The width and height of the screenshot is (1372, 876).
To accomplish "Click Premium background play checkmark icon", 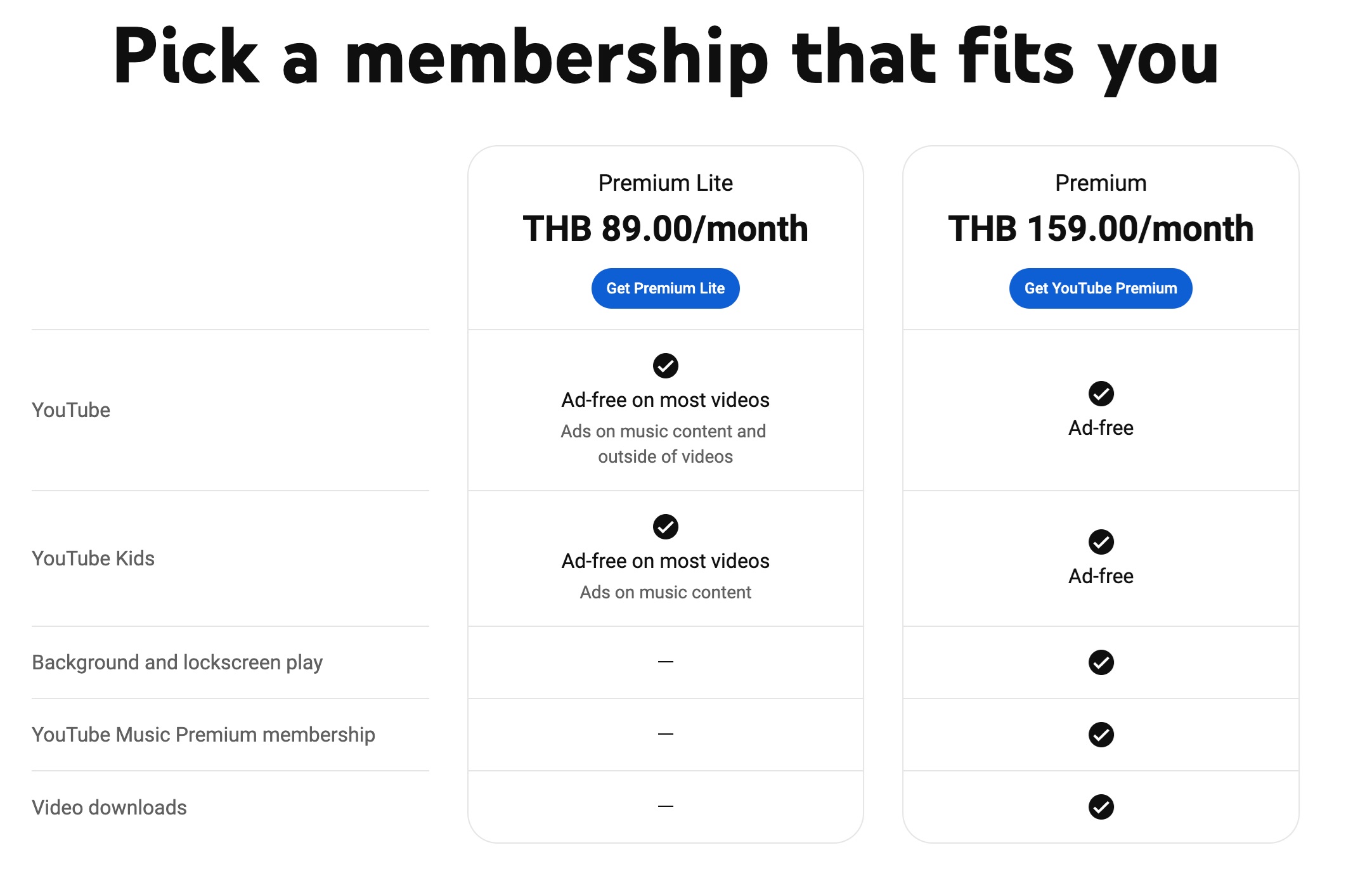I will pyautogui.click(x=1101, y=662).
